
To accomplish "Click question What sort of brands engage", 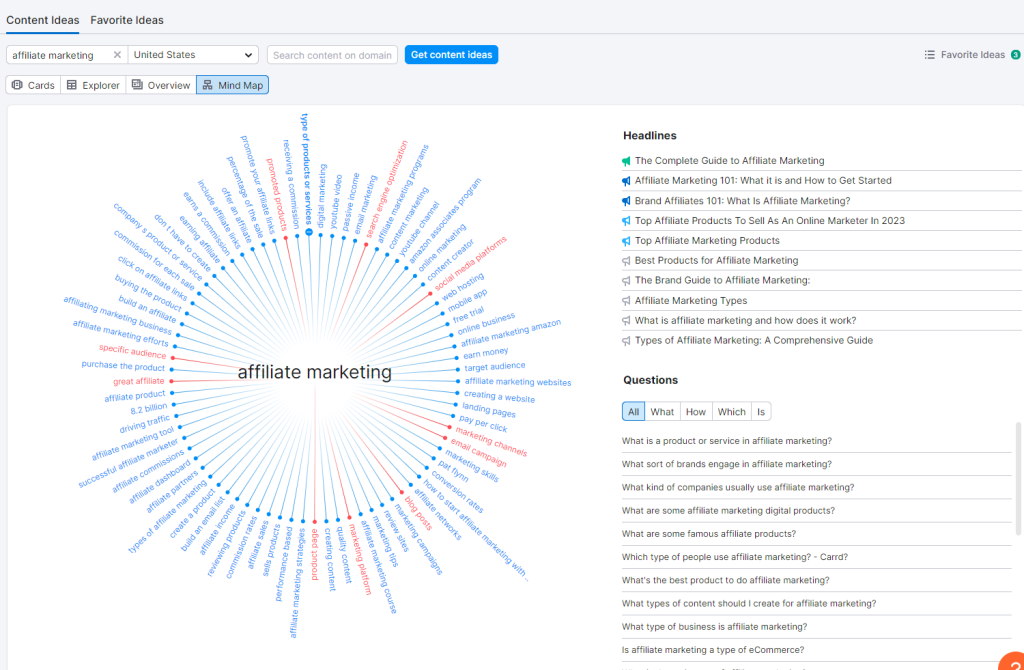I will [727, 464].
